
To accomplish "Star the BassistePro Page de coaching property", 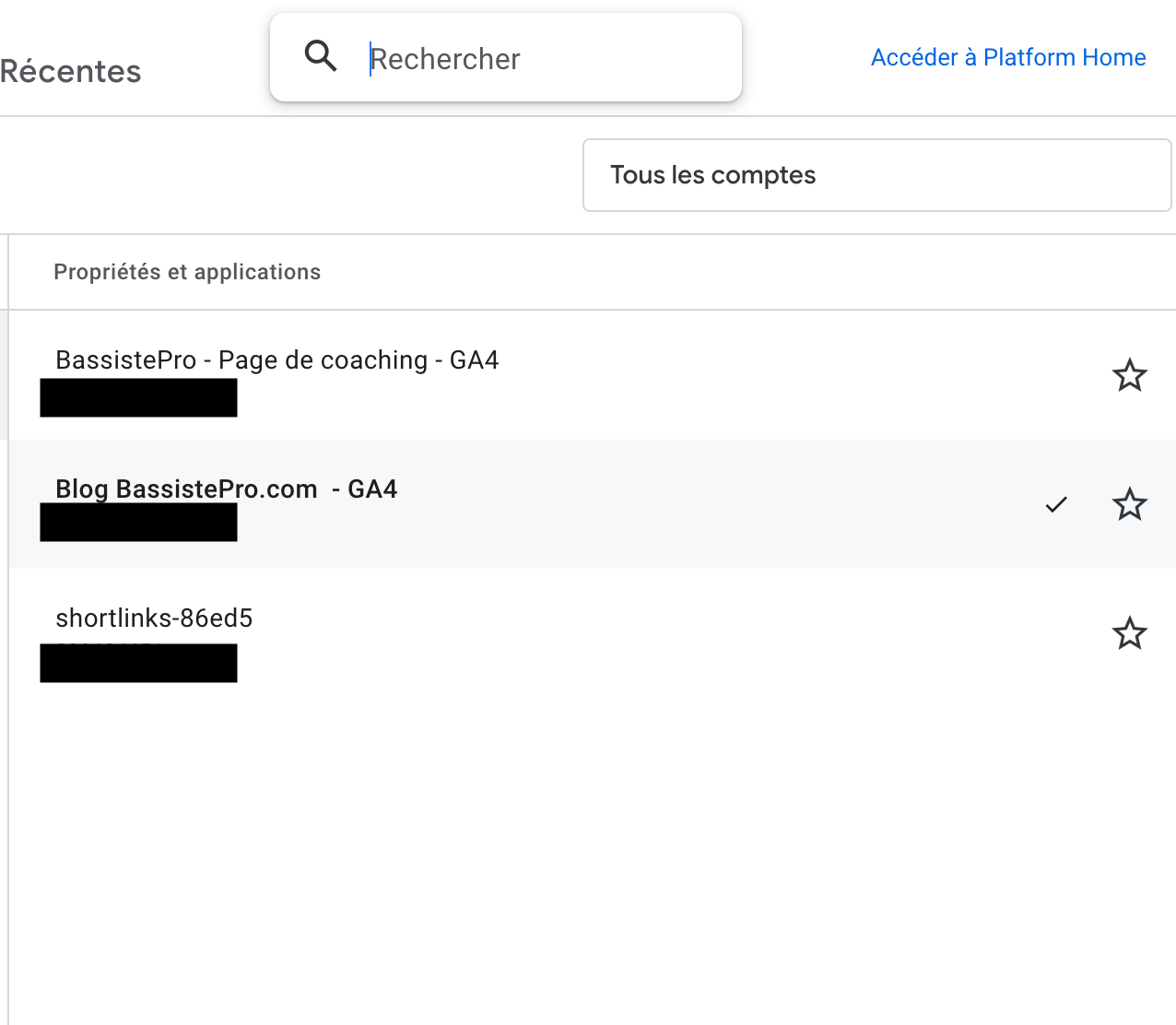I will coord(1129,375).
